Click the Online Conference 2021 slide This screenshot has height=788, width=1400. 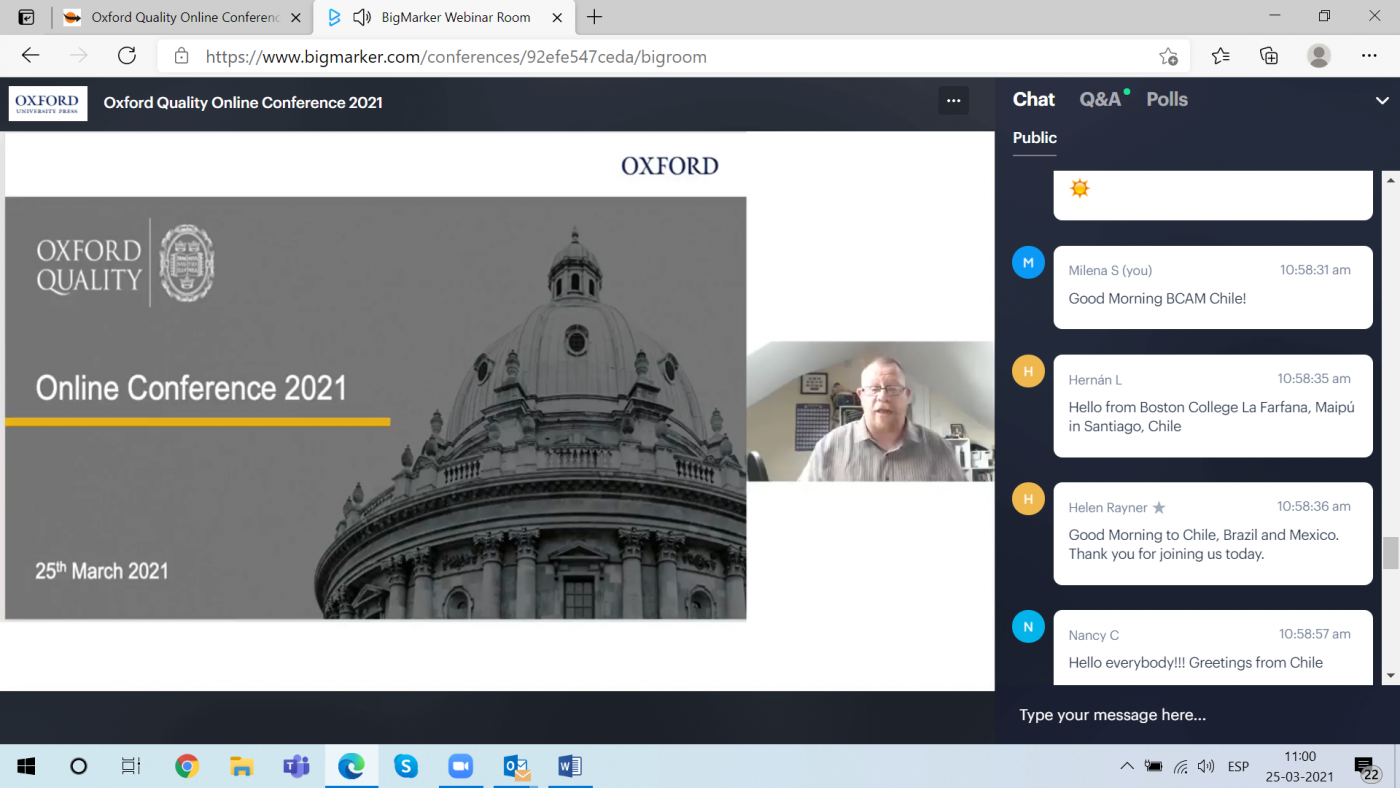375,408
